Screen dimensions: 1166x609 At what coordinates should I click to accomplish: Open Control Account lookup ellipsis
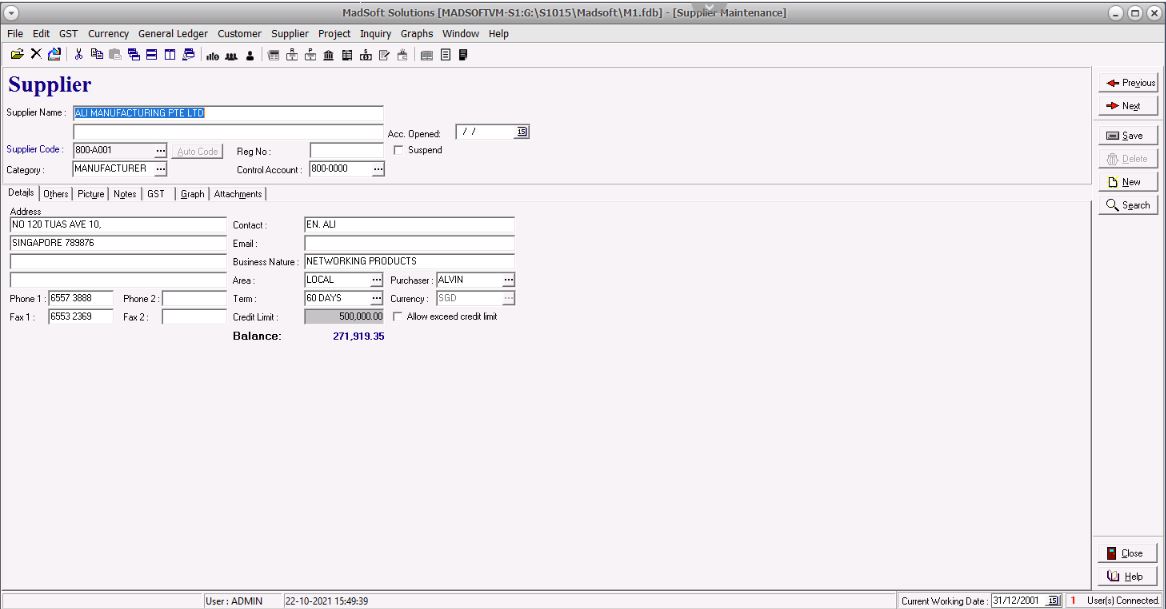click(378, 170)
